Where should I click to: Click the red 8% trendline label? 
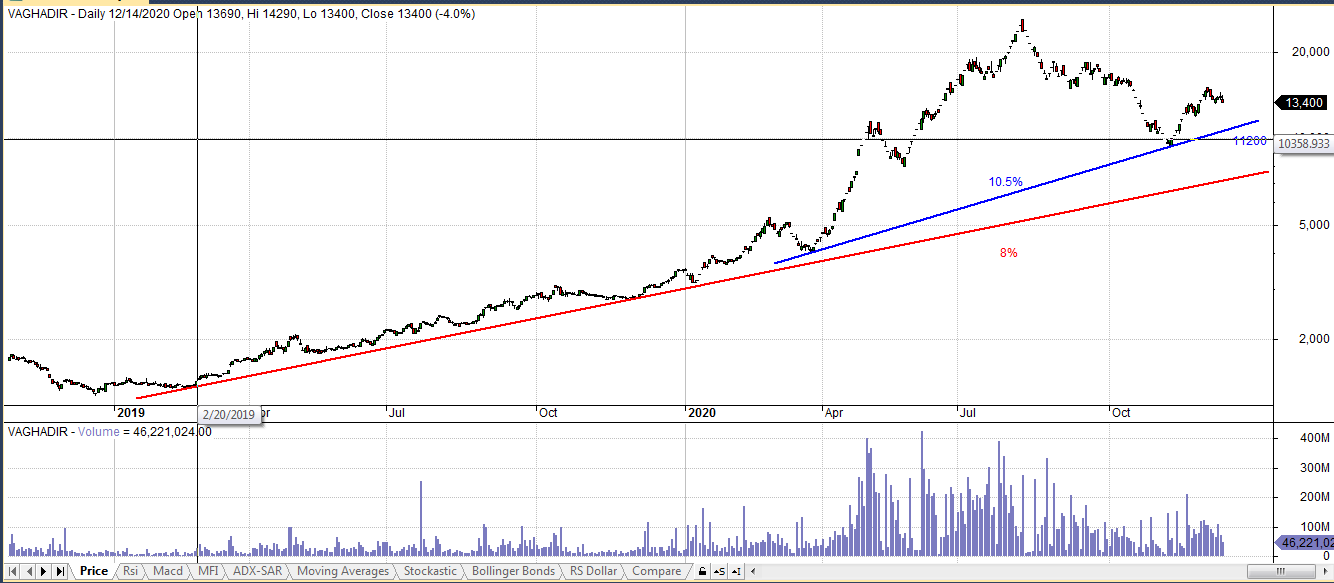tap(1008, 253)
